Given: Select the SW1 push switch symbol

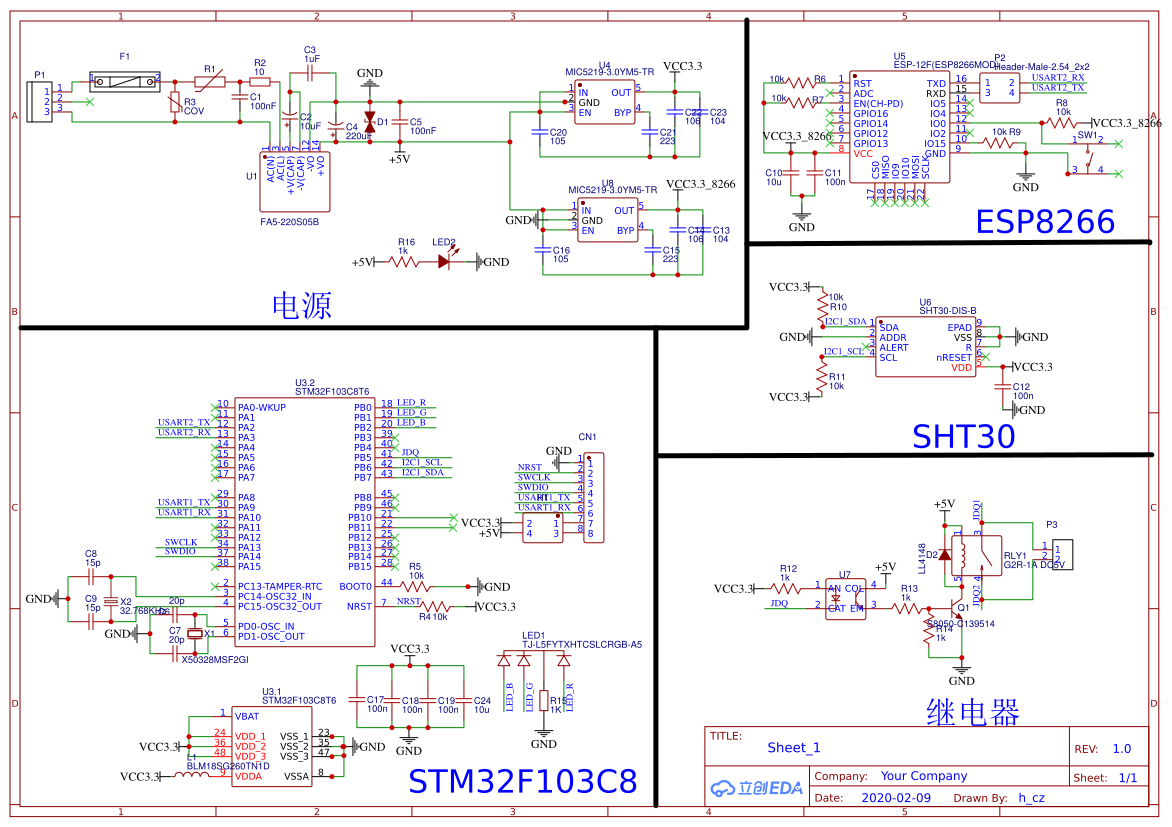Looking at the screenshot, I should pyautogui.click(x=1089, y=157).
